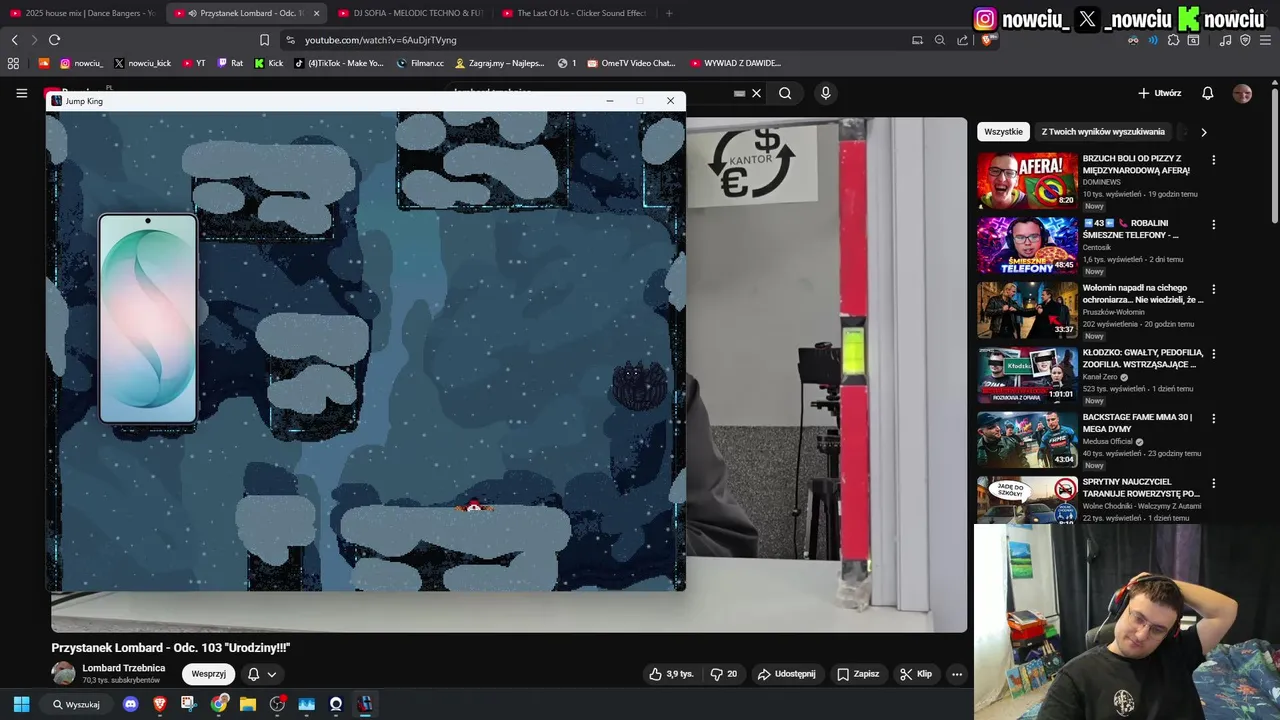
Task: Open the OmeTV Video Chat bookmark
Action: click(x=631, y=63)
